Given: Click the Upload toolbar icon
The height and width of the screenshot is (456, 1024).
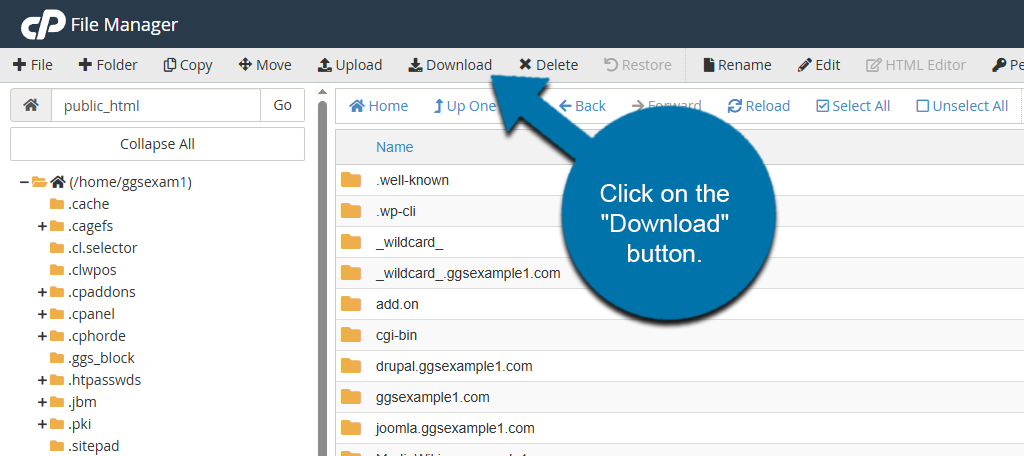Looking at the screenshot, I should [325, 65].
